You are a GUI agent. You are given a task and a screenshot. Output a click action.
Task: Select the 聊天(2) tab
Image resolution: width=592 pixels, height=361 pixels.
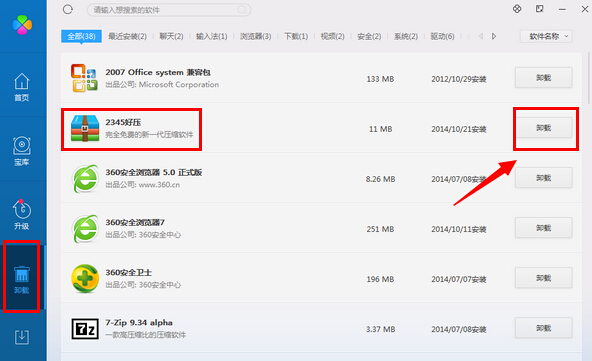171,36
